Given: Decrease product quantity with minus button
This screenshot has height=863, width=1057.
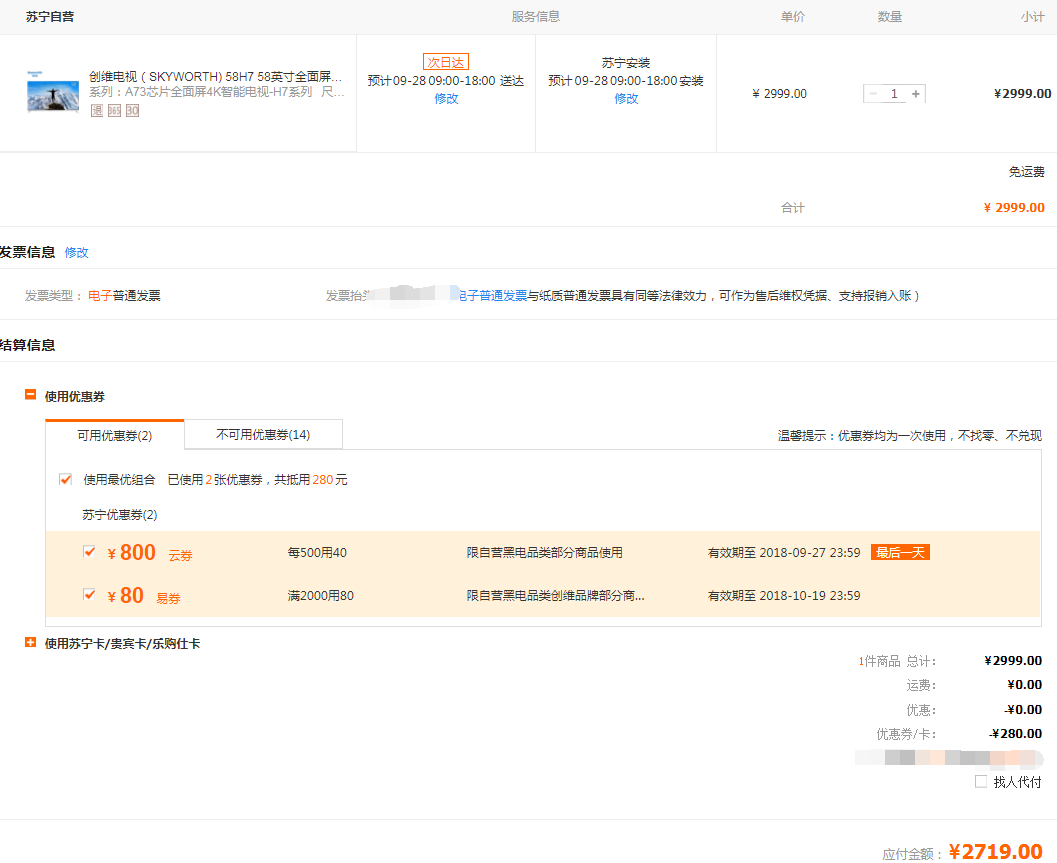Looking at the screenshot, I should 873,94.
